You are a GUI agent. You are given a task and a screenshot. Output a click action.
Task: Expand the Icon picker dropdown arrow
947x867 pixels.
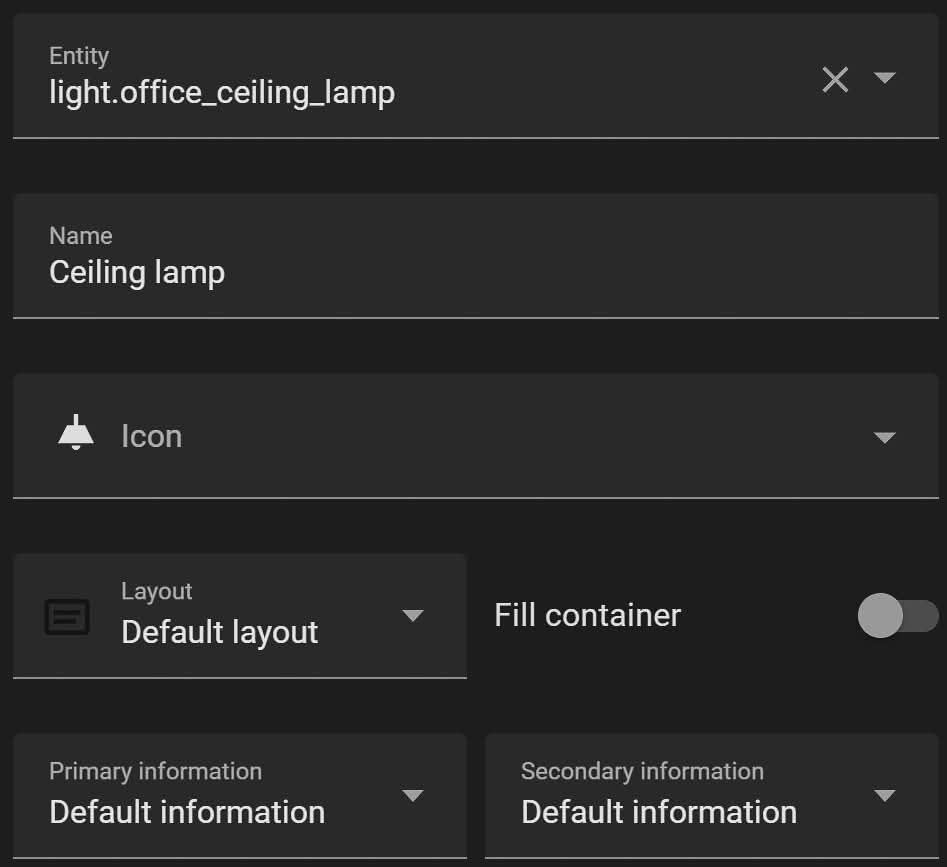884,437
